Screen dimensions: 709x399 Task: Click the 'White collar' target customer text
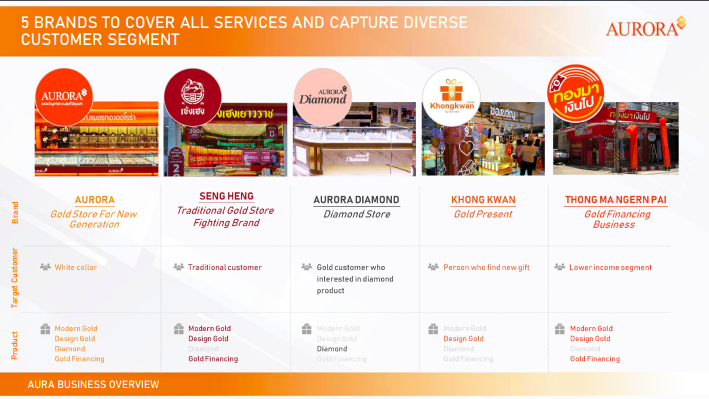[76, 267]
